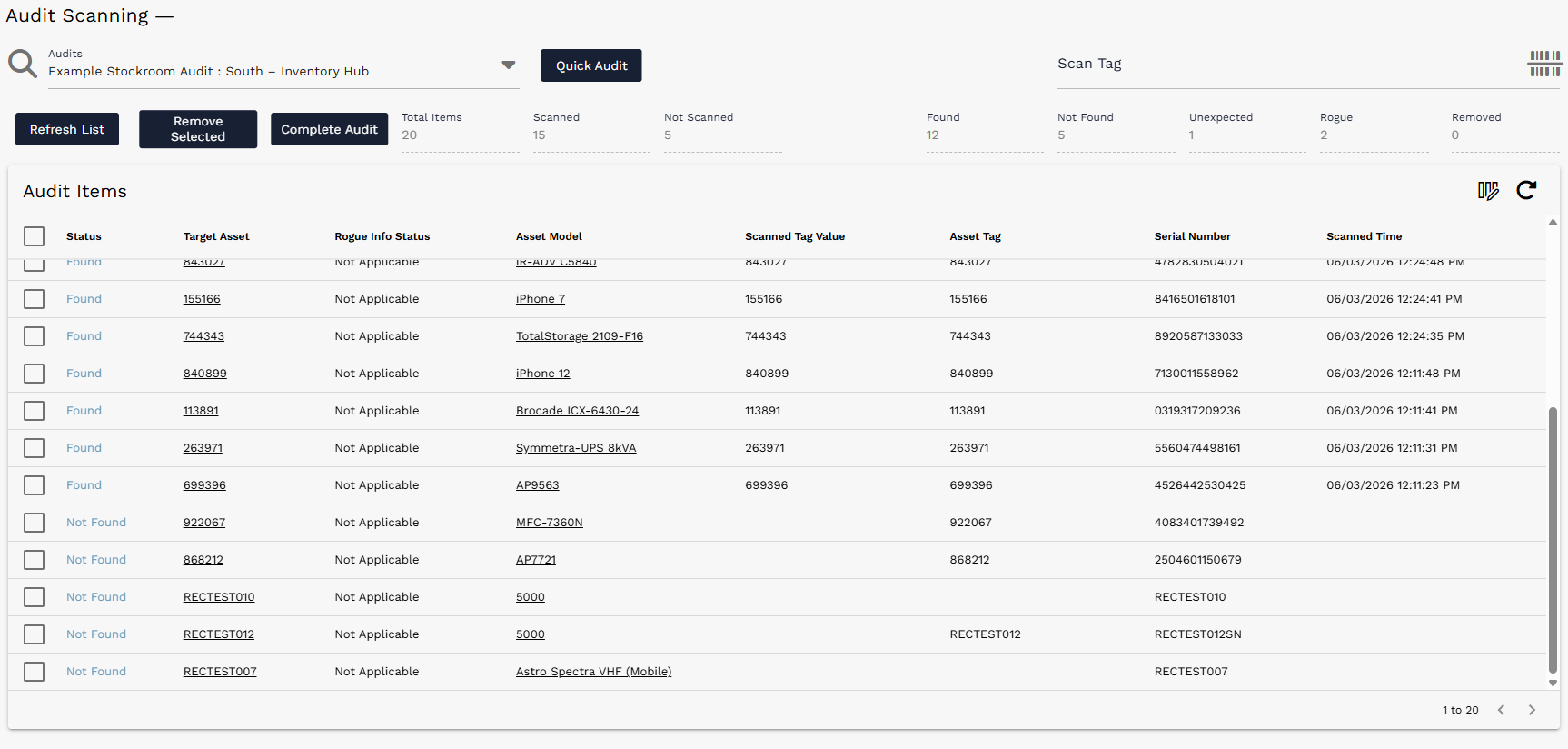Check the row for asset 922067
Viewport: 1568px width, 749px height.
click(x=35, y=523)
